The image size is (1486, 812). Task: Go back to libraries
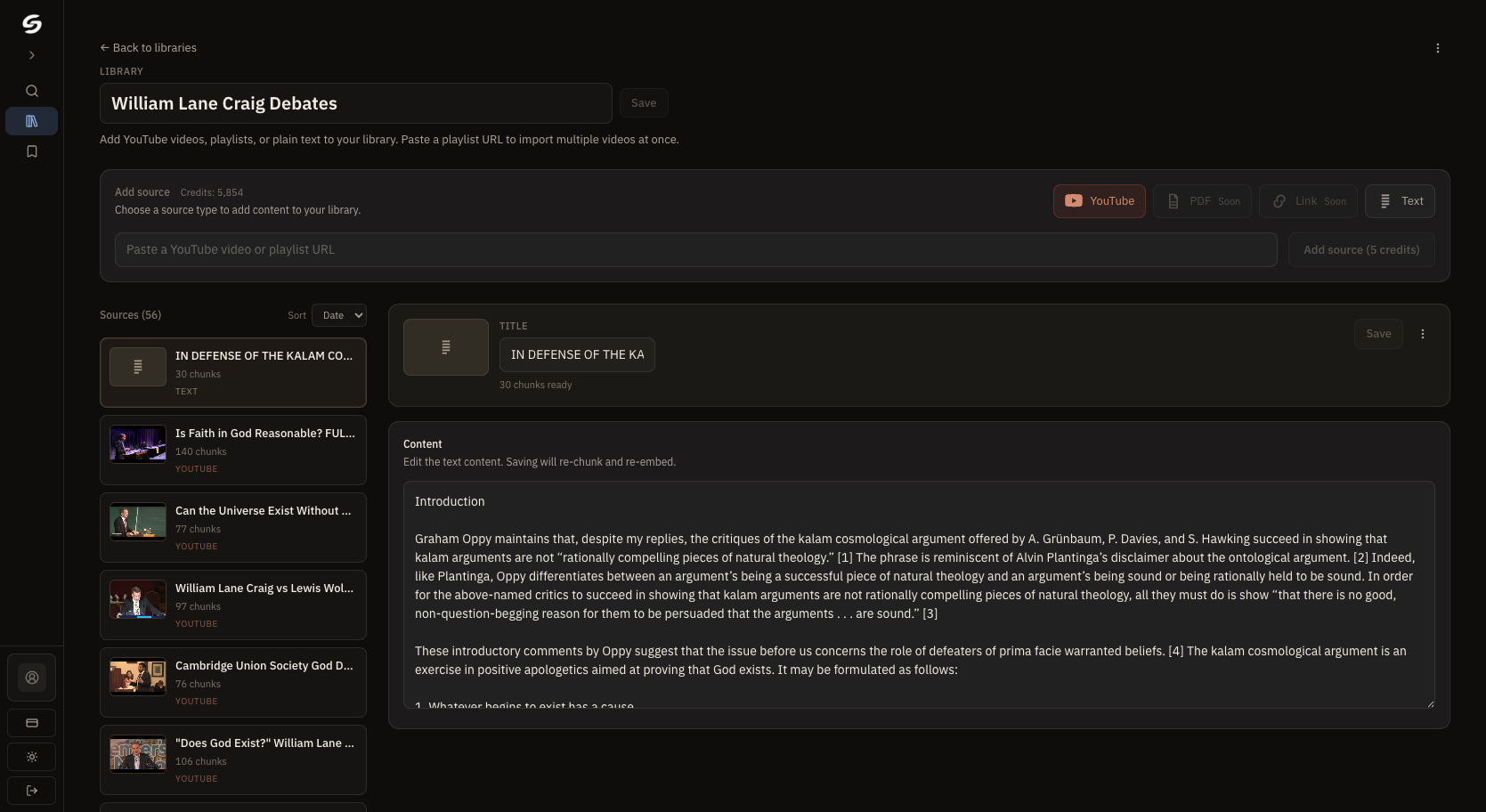pos(148,48)
